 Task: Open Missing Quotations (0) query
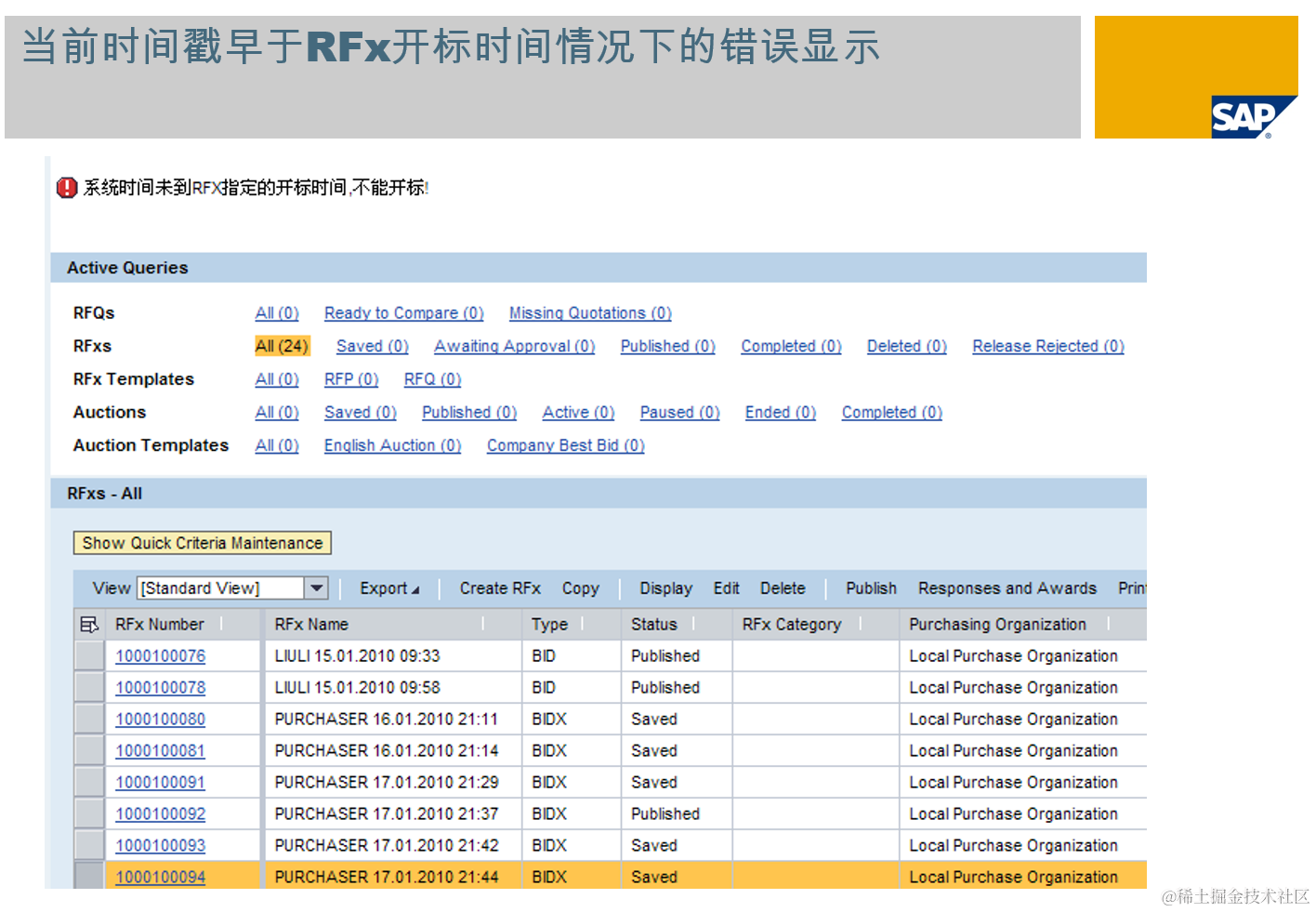click(x=590, y=313)
